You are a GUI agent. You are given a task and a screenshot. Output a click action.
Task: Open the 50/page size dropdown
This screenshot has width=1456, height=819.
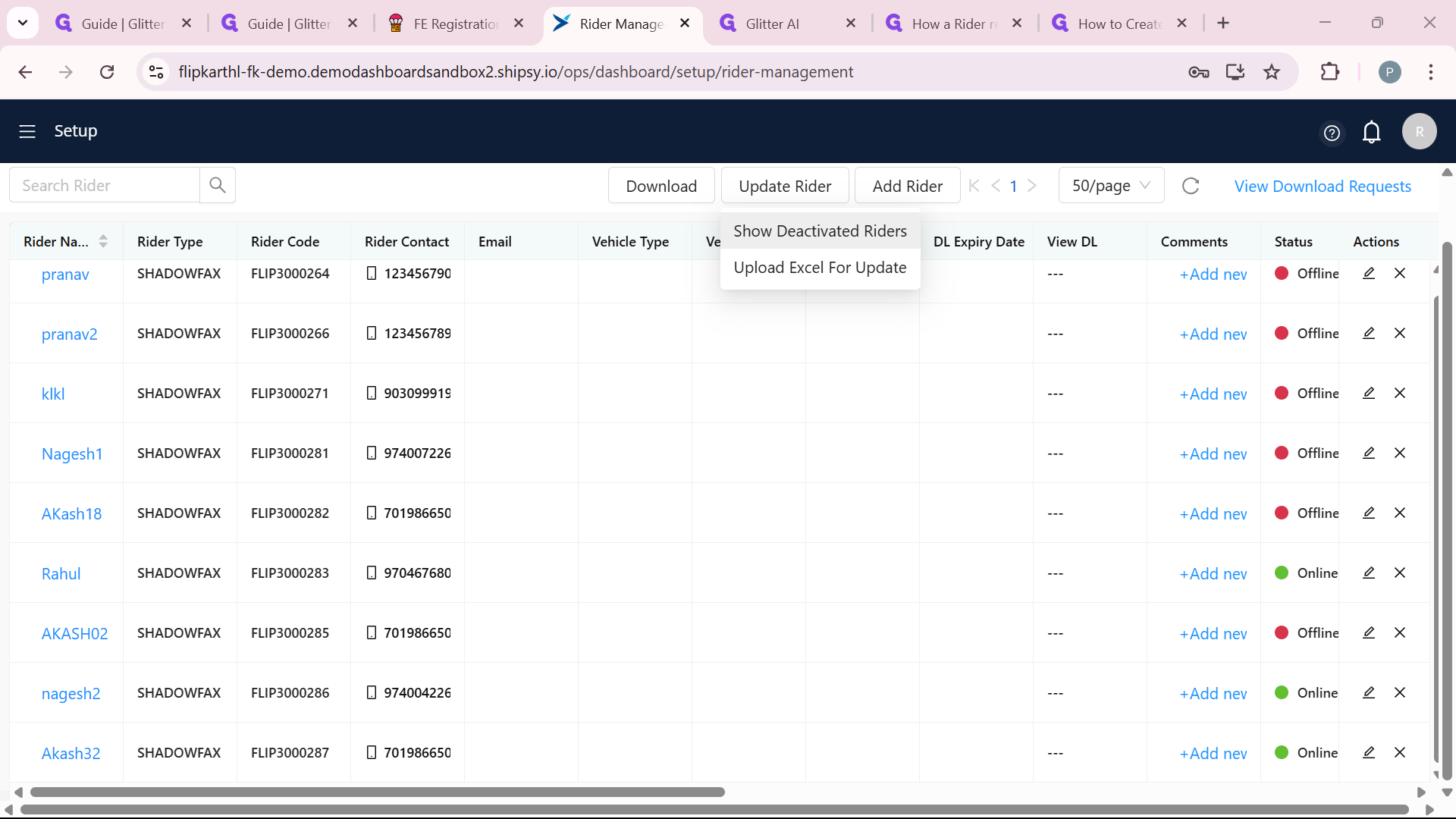click(1111, 186)
